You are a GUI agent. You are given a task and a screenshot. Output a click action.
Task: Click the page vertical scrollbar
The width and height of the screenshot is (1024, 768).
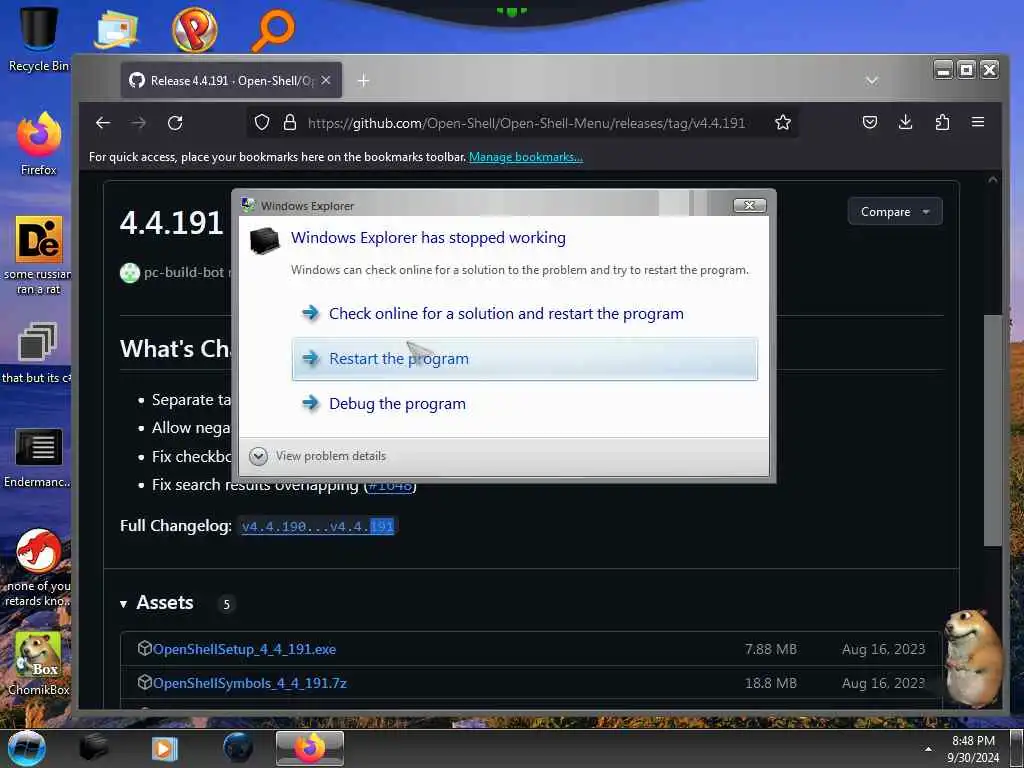993,431
